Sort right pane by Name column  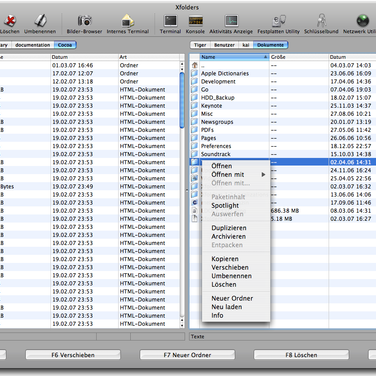click(234, 57)
